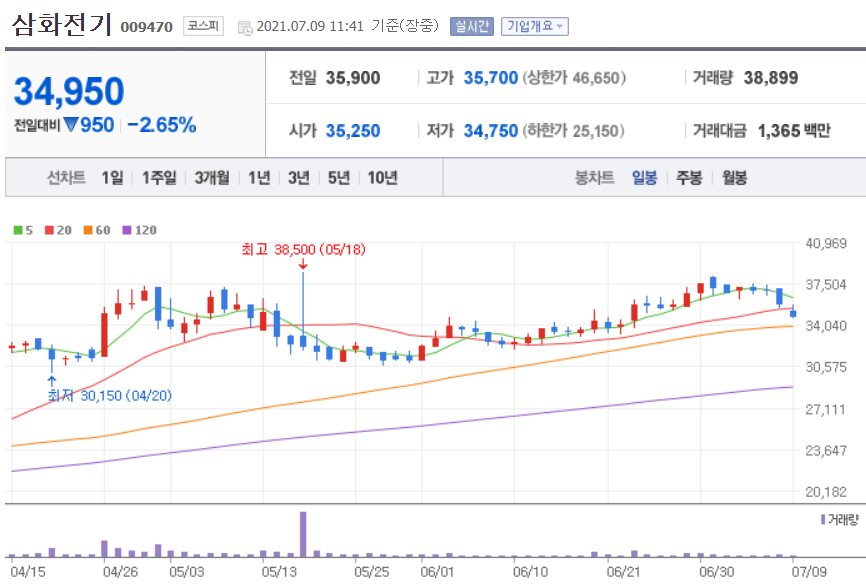This screenshot has width=866, height=587.
Task: Click the 코스피 market badge
Action: pos(203,26)
